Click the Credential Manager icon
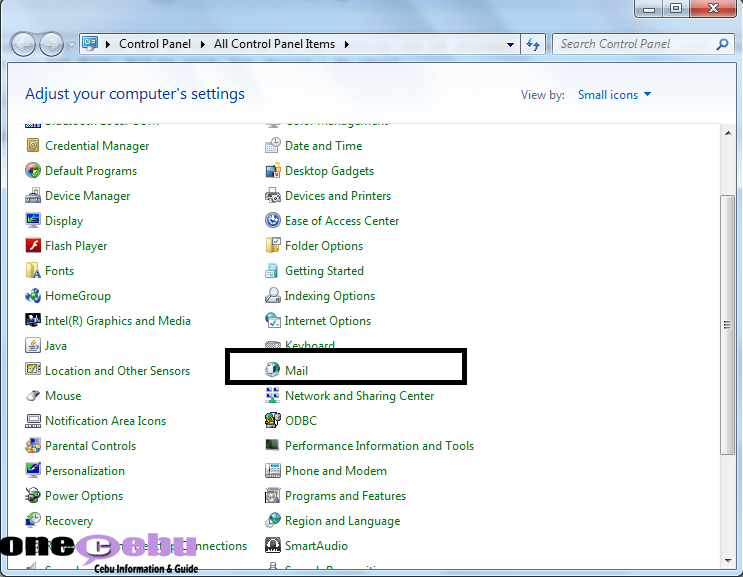Viewport: 743px width, 577px height. pyautogui.click(x=33, y=145)
